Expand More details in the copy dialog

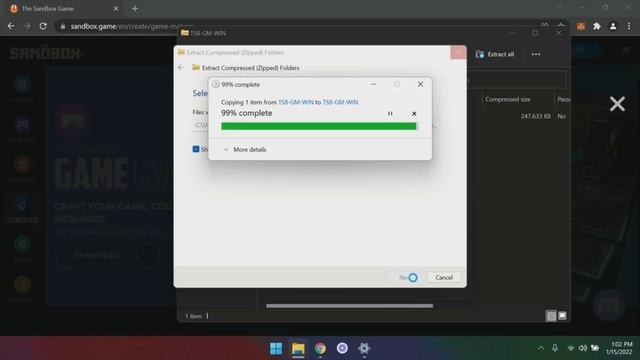click(245, 149)
